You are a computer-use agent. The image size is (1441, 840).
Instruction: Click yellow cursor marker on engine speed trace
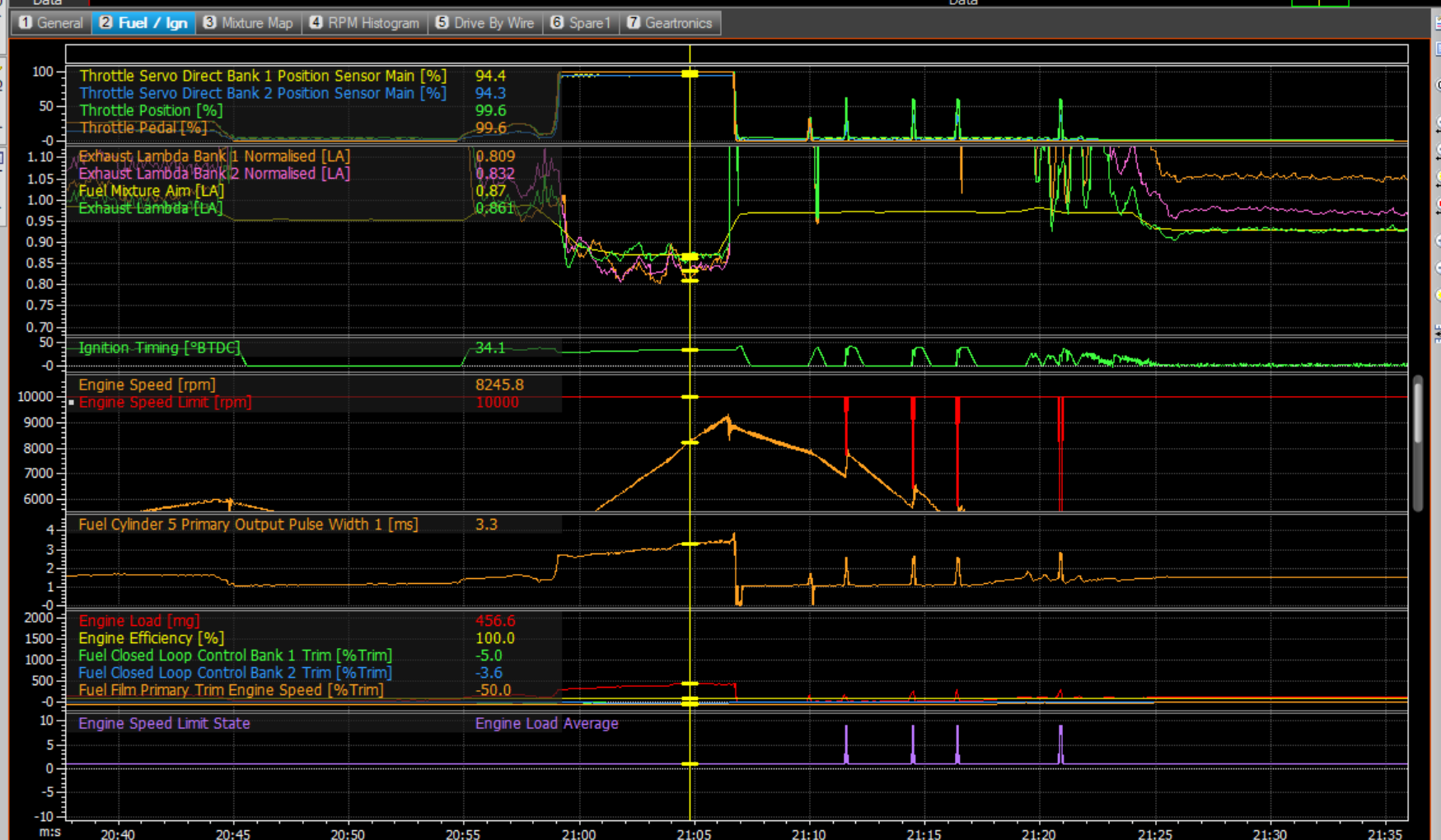pos(690,443)
